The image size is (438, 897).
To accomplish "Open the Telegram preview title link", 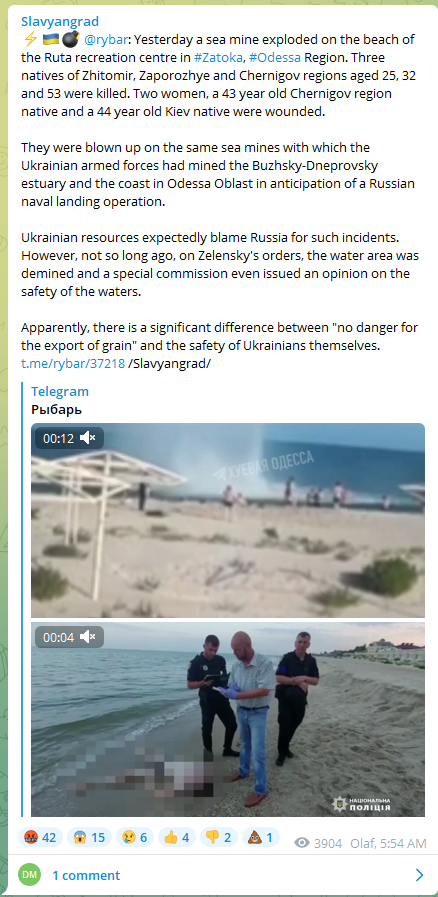I will (60, 391).
